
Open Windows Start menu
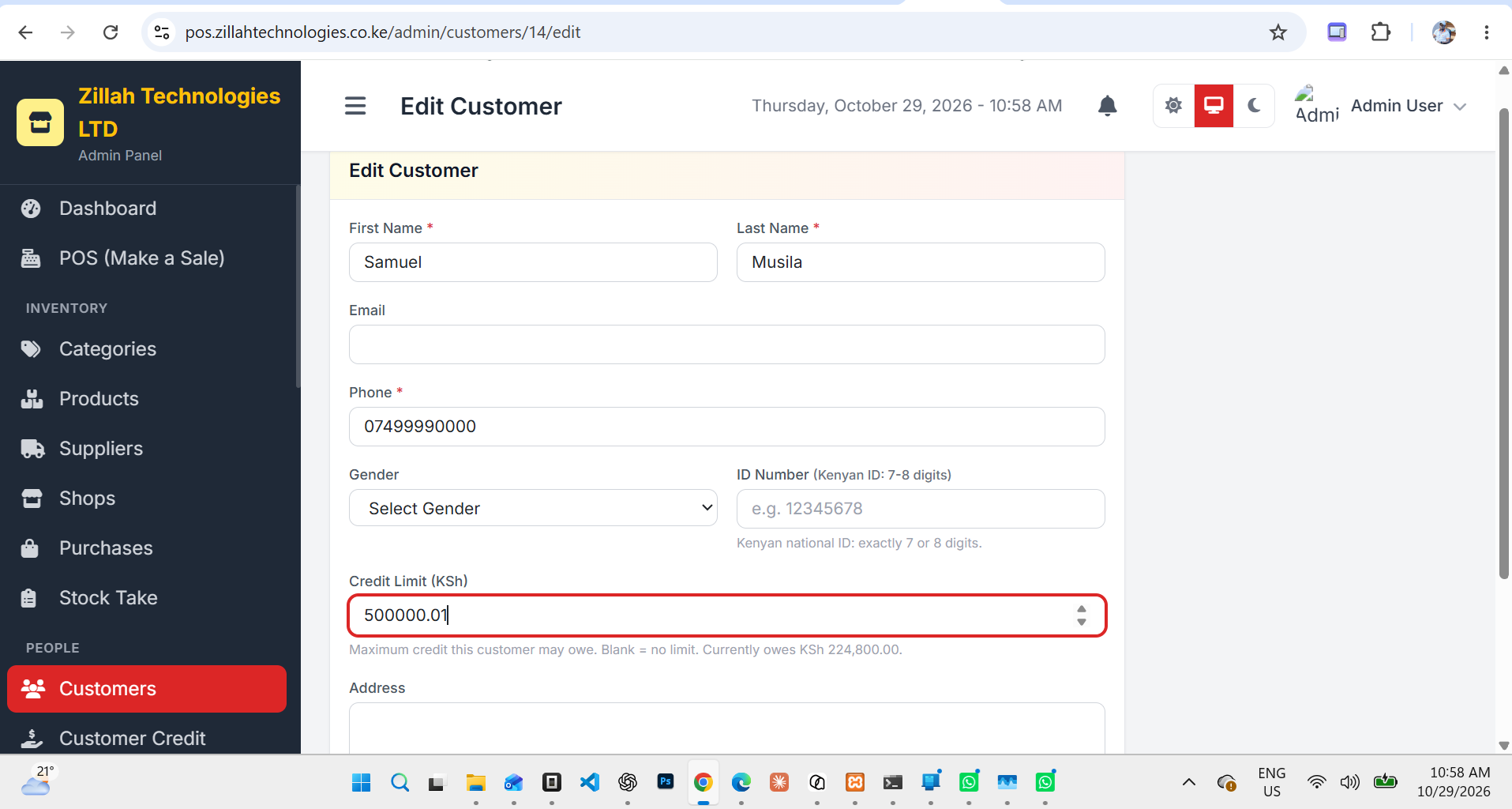361,782
